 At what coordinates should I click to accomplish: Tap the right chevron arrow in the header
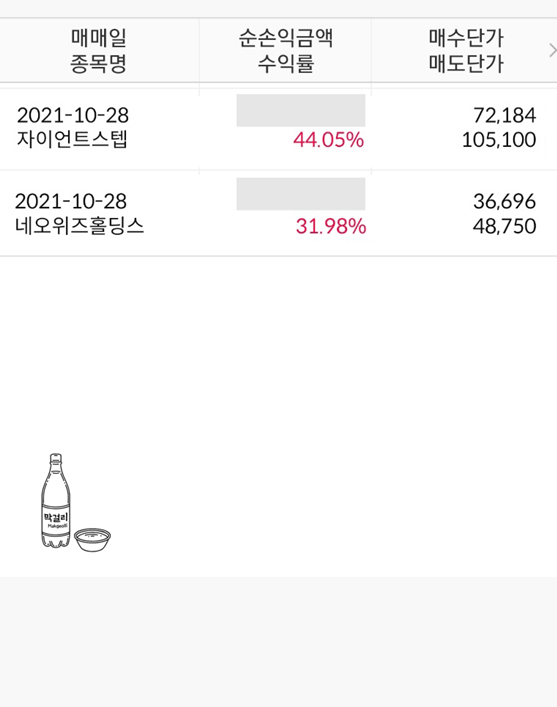(x=552, y=50)
